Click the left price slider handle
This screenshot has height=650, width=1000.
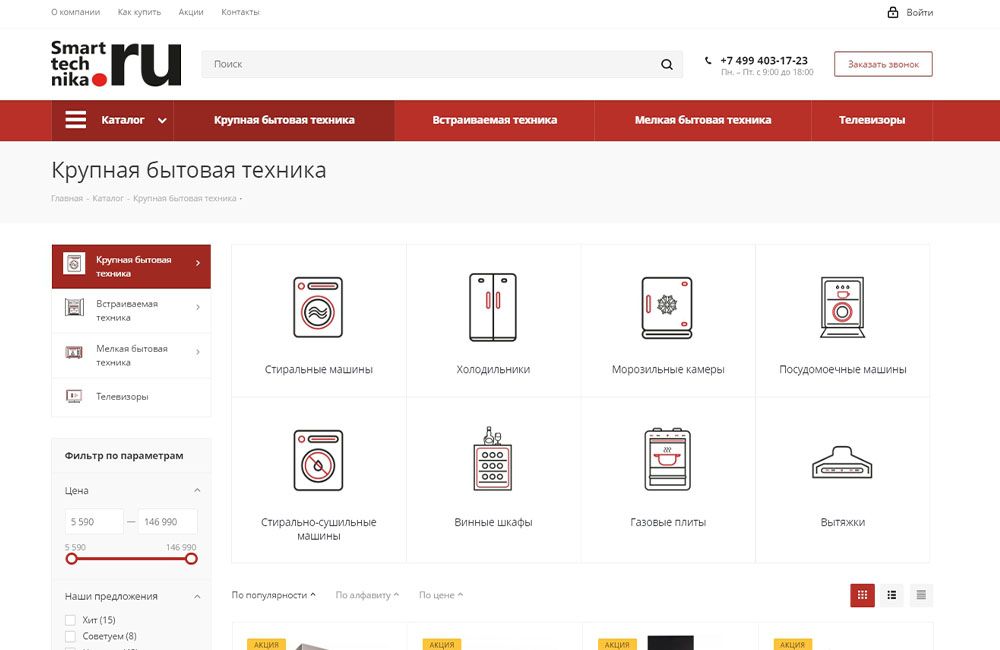[x=71, y=559]
